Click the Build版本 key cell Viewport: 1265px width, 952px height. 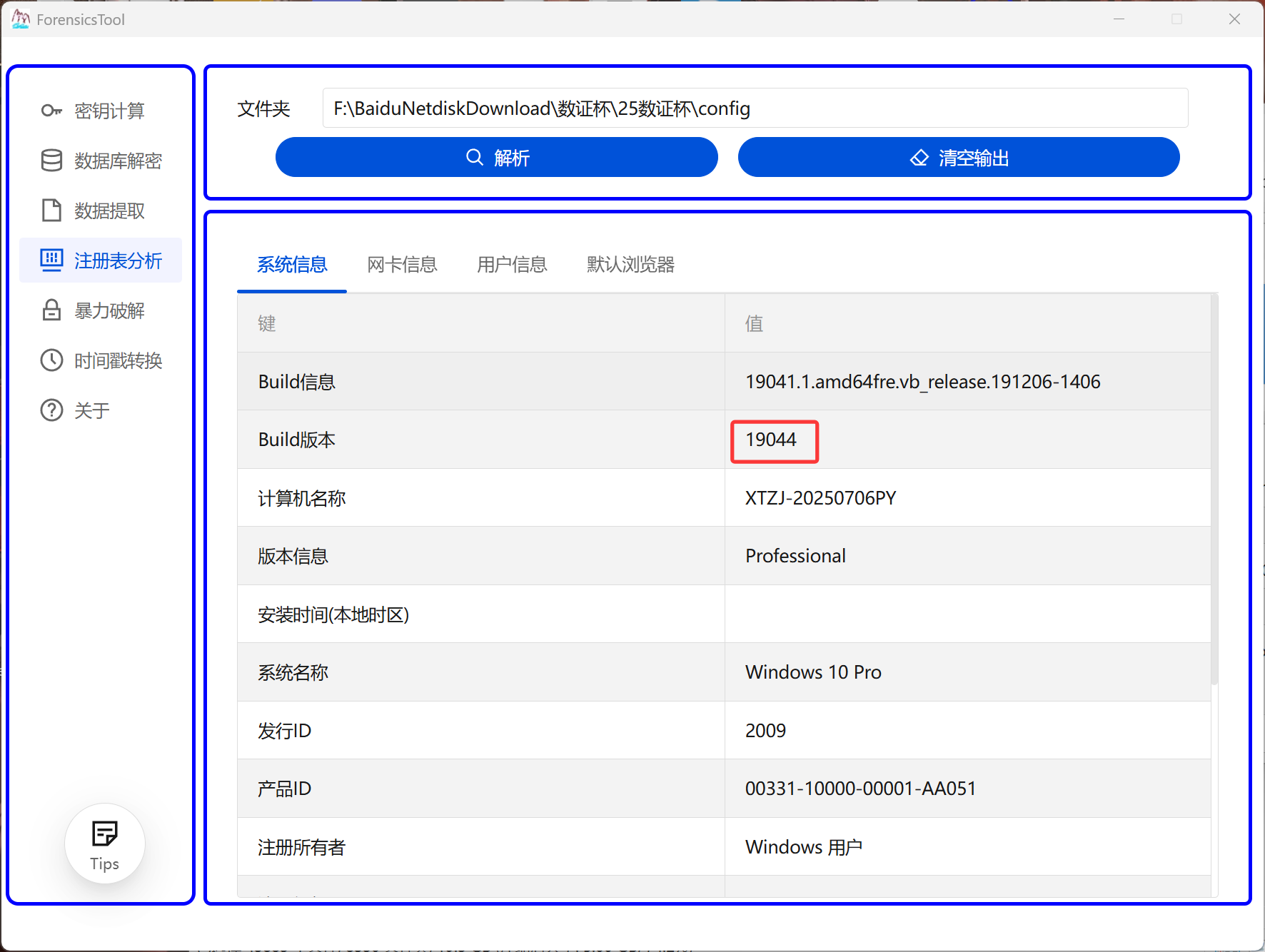481,440
